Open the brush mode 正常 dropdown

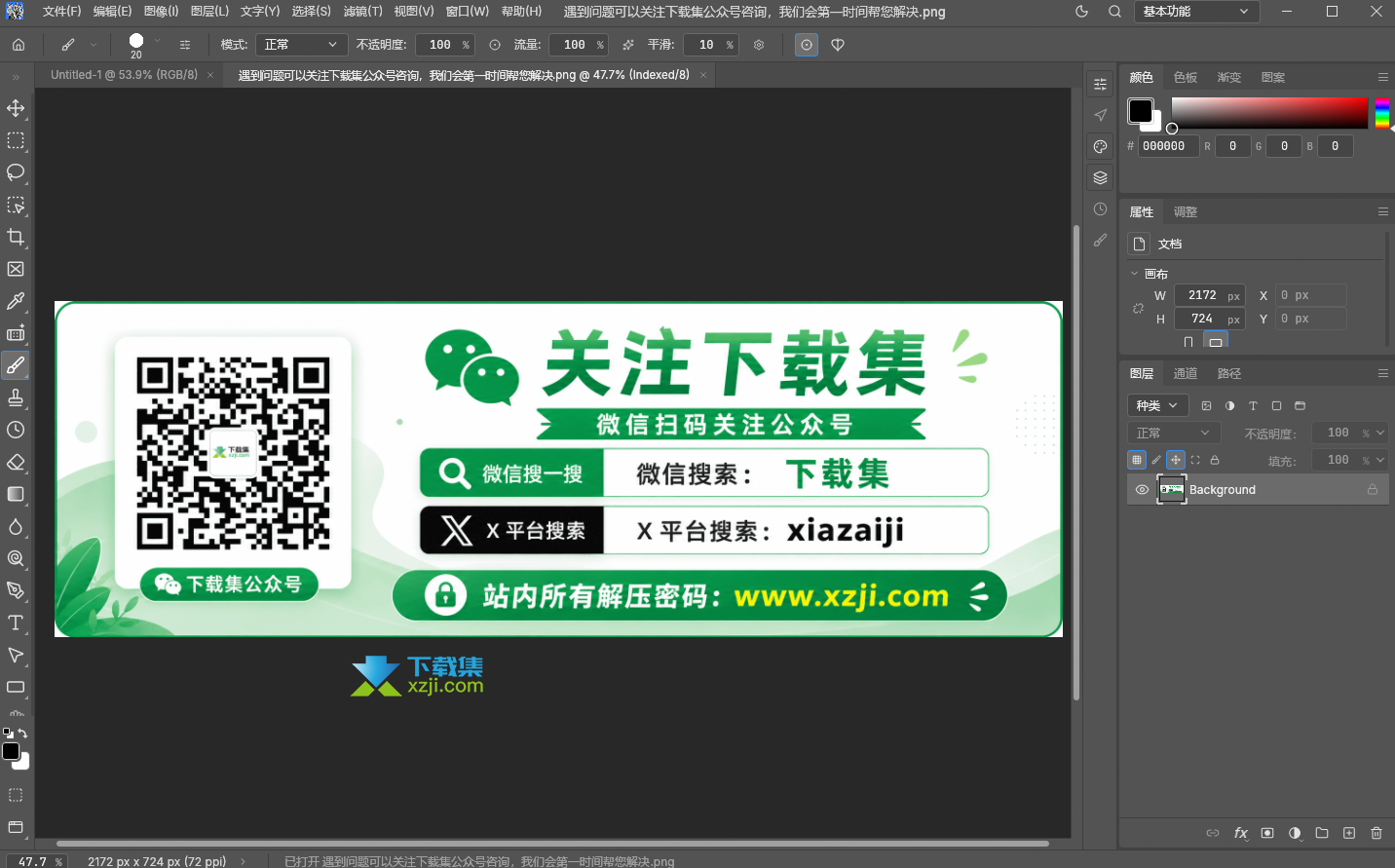302,45
